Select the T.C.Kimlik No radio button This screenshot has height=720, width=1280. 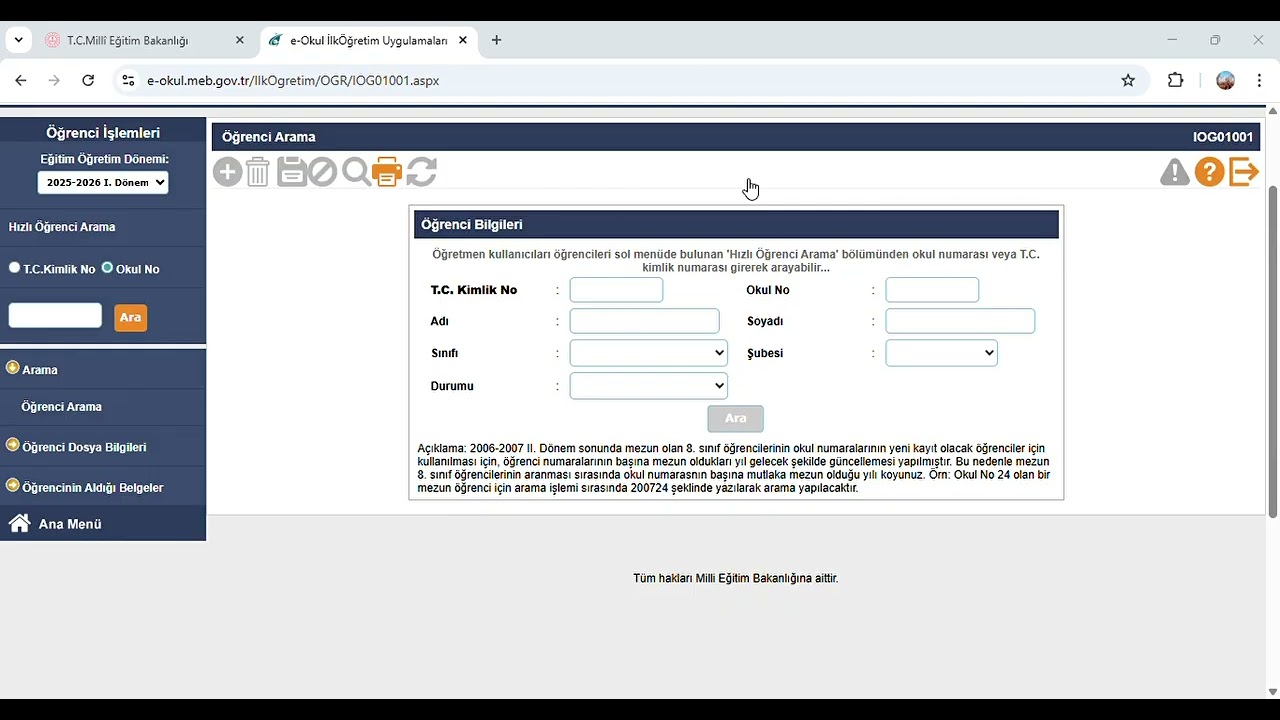14,268
